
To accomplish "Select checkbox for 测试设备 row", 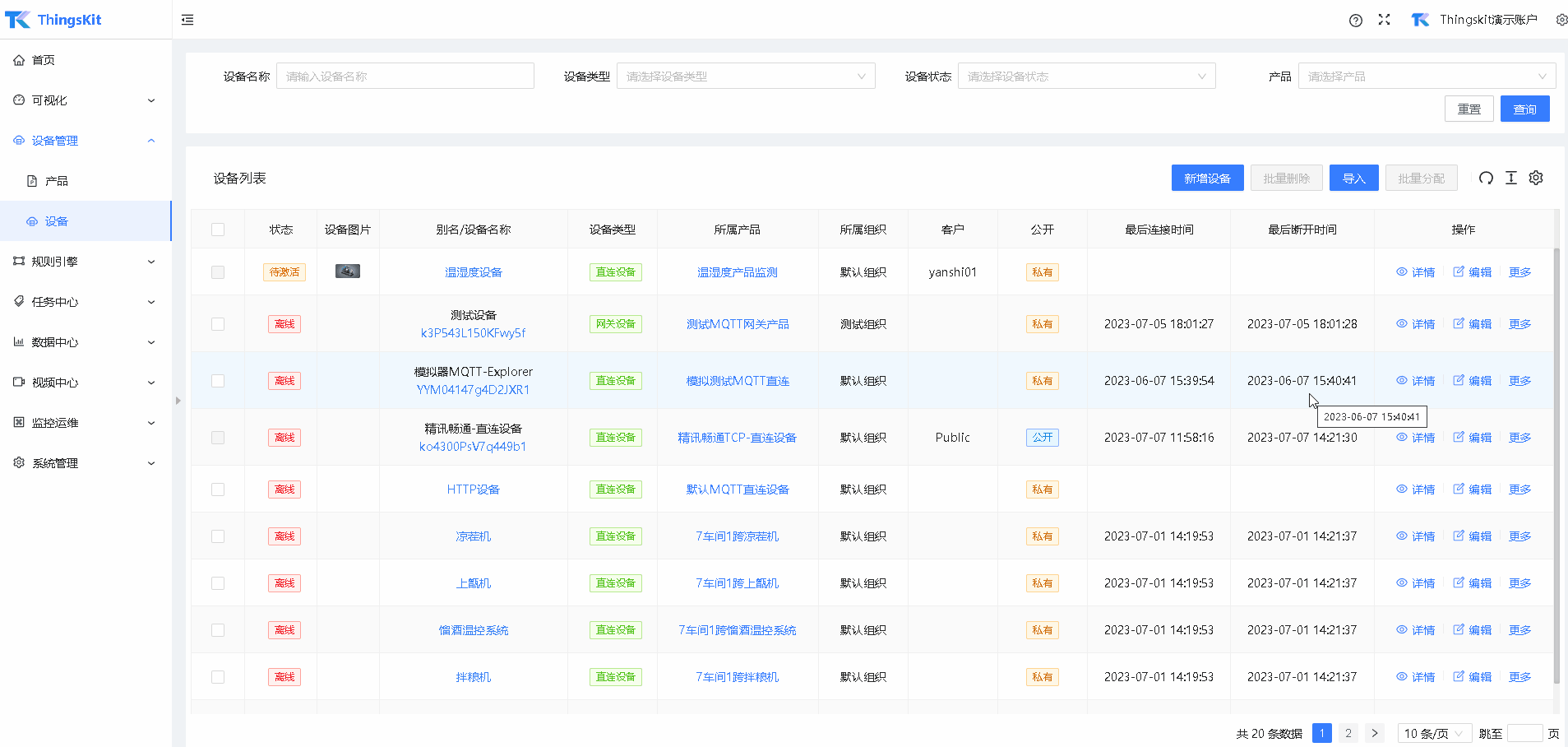I will point(218,324).
